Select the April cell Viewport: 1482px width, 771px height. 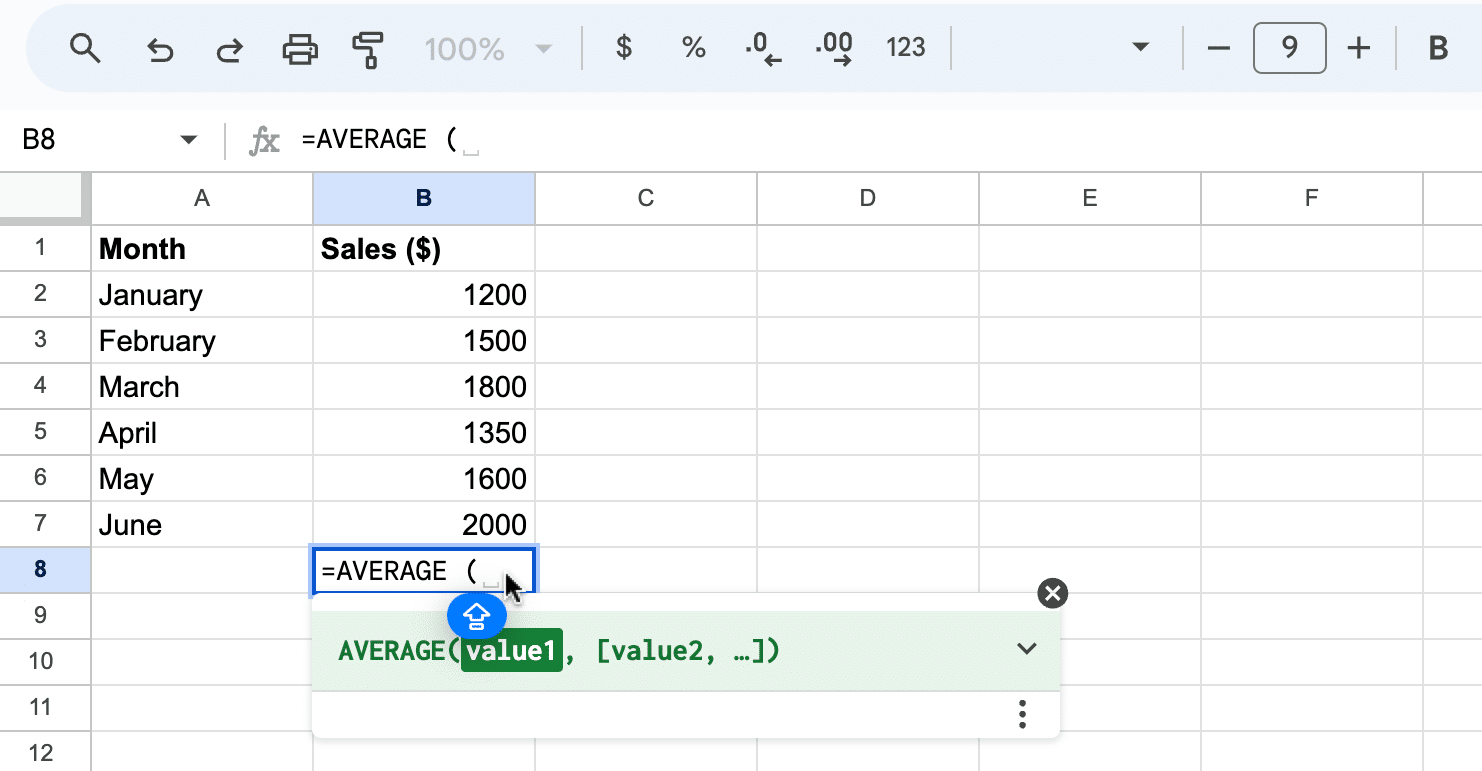[202, 432]
